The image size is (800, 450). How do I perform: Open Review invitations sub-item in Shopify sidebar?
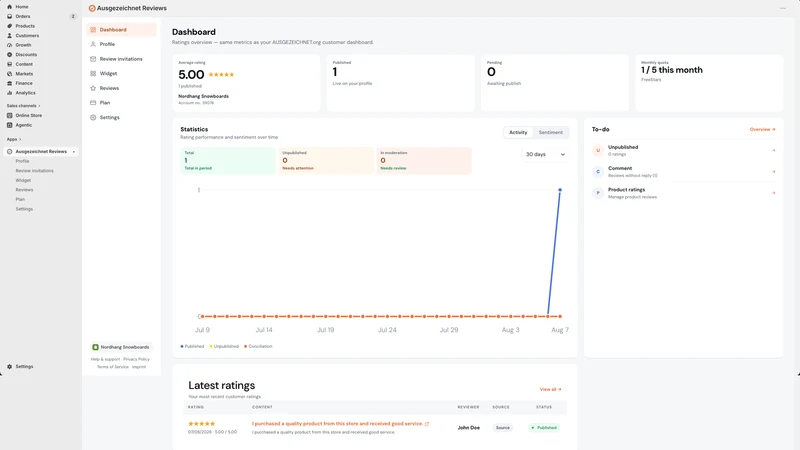coord(34,171)
